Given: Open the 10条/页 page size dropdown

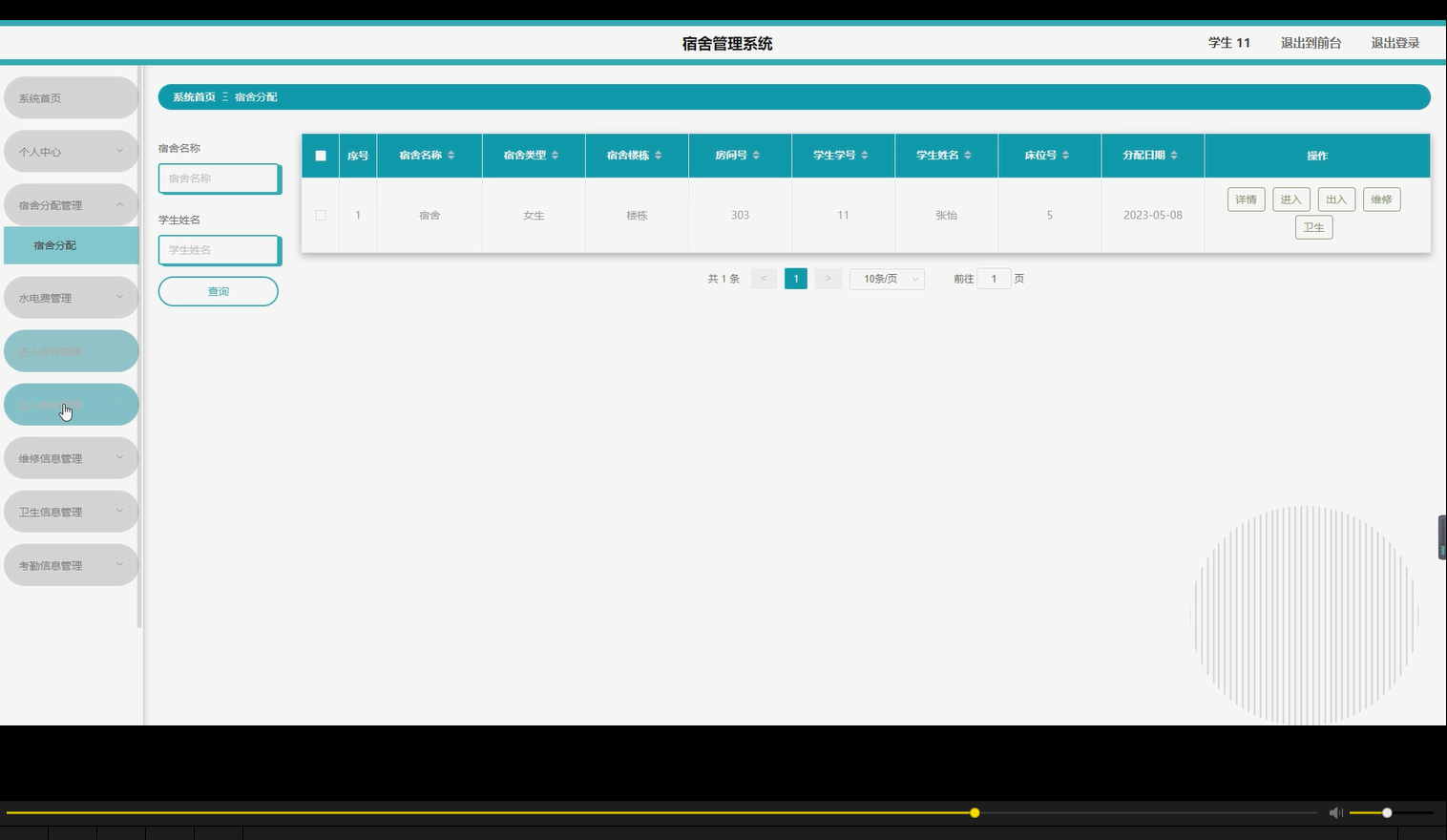Looking at the screenshot, I should click(x=887, y=279).
